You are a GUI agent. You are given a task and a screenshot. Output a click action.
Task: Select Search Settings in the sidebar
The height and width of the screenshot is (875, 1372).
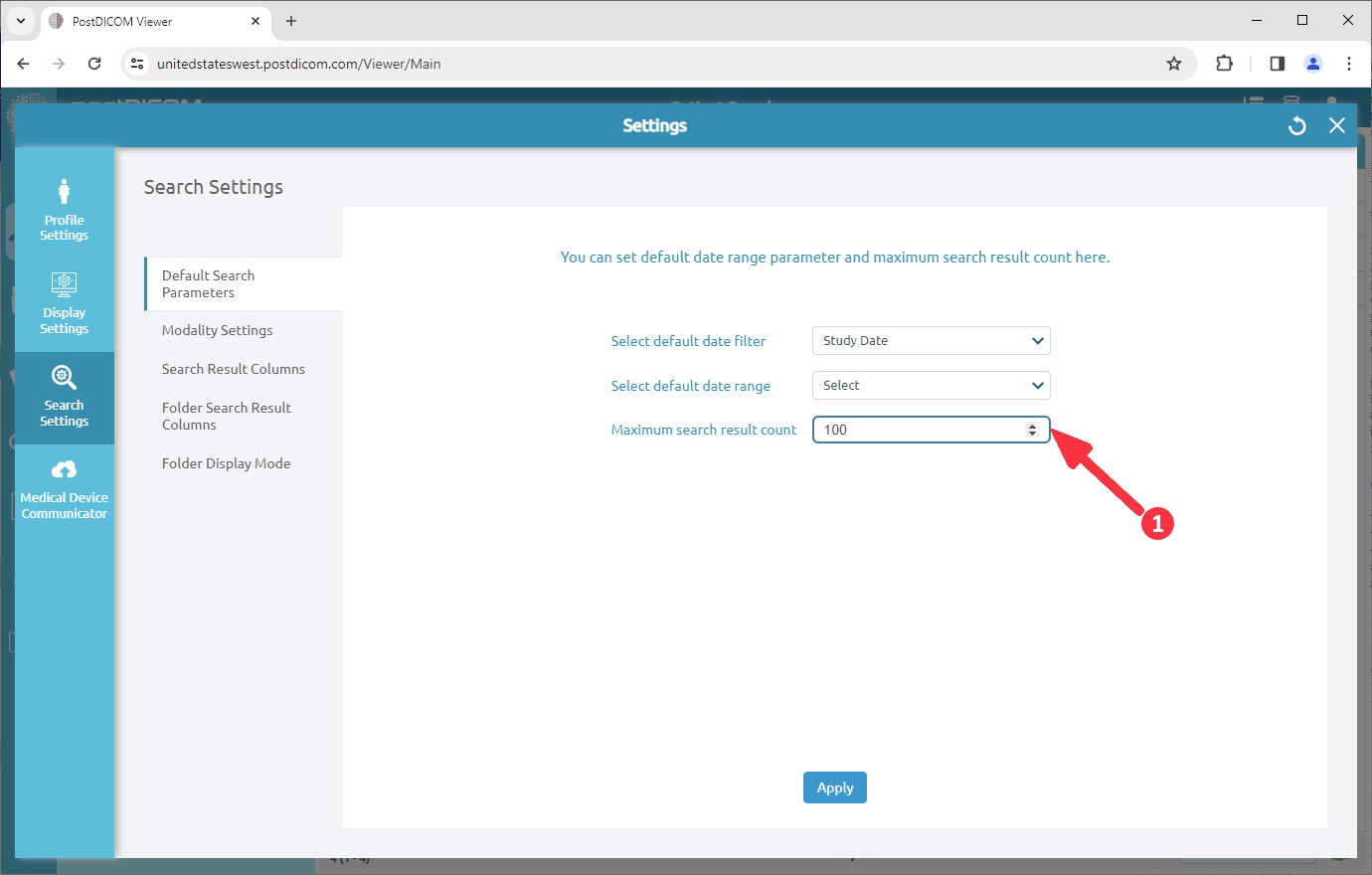(x=64, y=398)
